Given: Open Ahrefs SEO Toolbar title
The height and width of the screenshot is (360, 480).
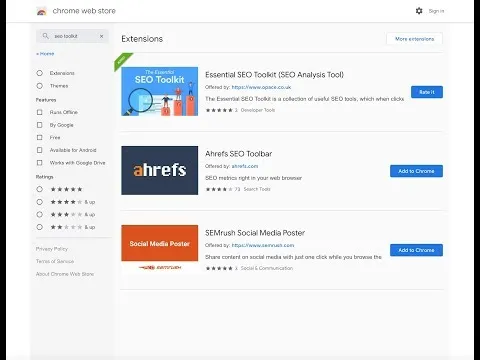Looking at the screenshot, I should [x=239, y=154].
